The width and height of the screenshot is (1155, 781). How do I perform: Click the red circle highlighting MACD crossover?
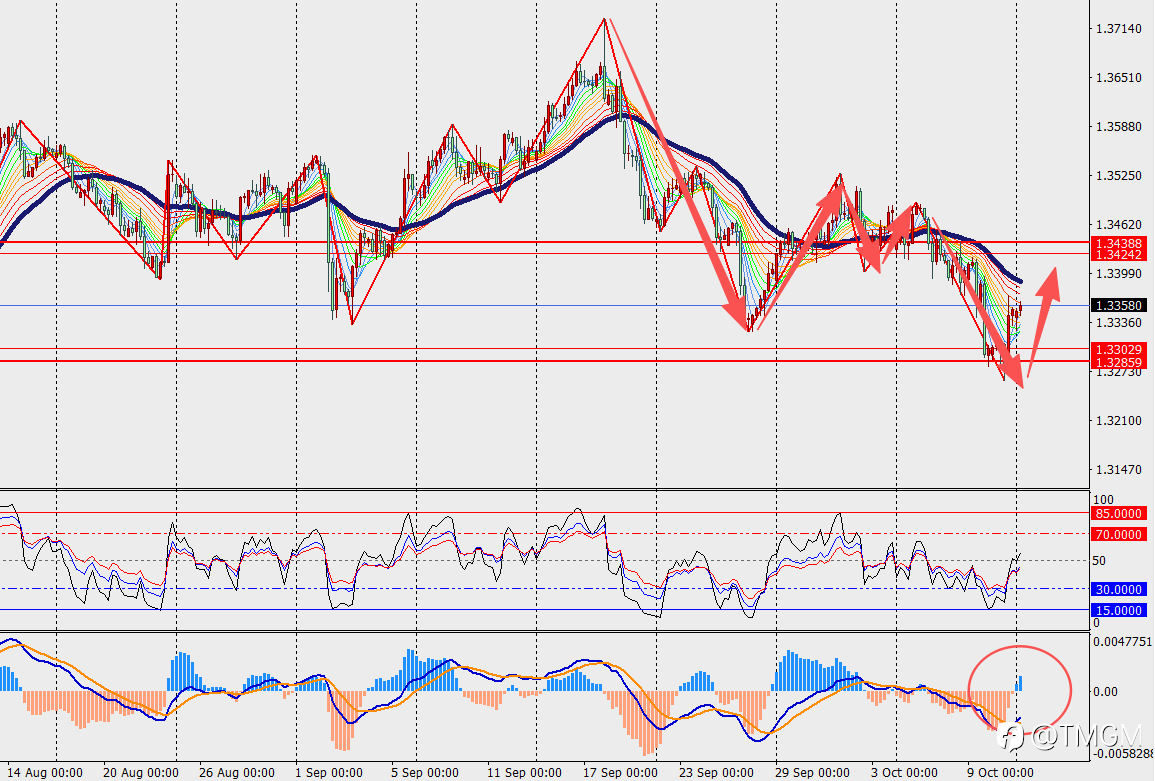[x=1019, y=688]
